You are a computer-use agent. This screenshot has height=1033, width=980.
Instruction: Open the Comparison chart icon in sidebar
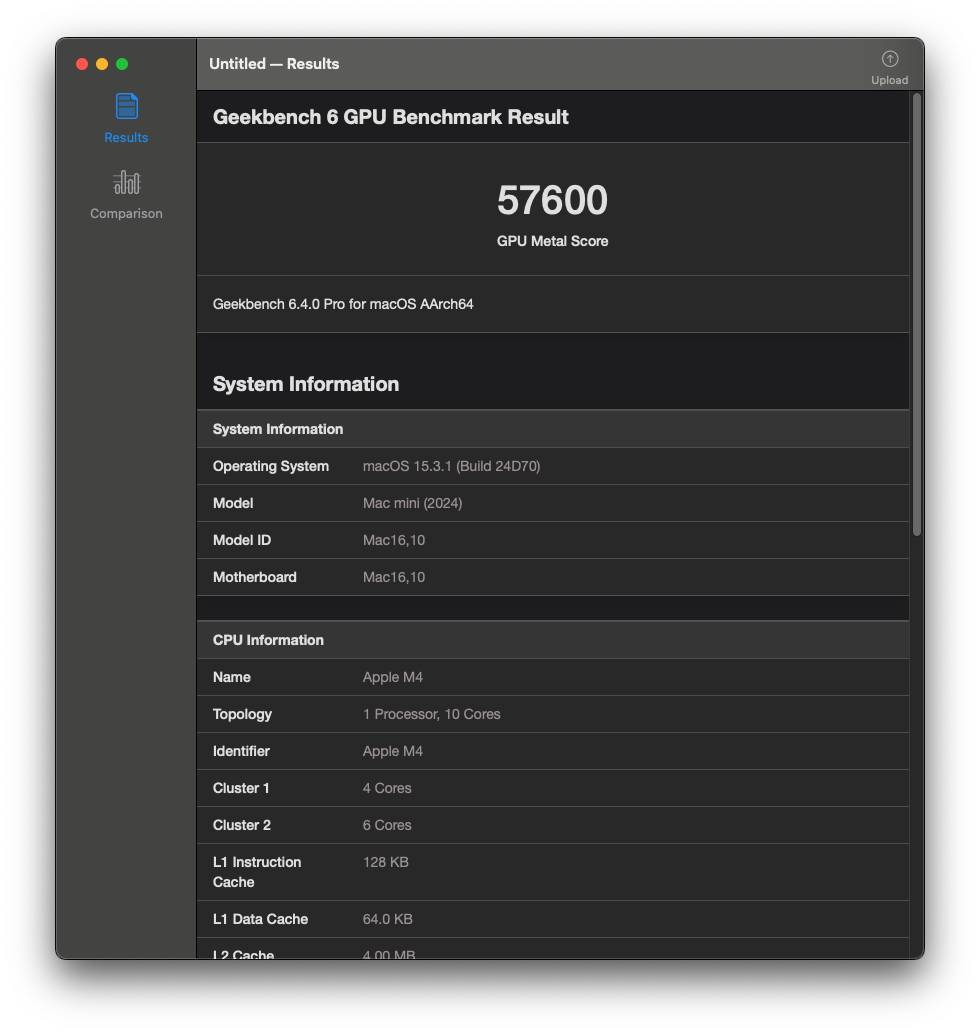[x=126, y=182]
